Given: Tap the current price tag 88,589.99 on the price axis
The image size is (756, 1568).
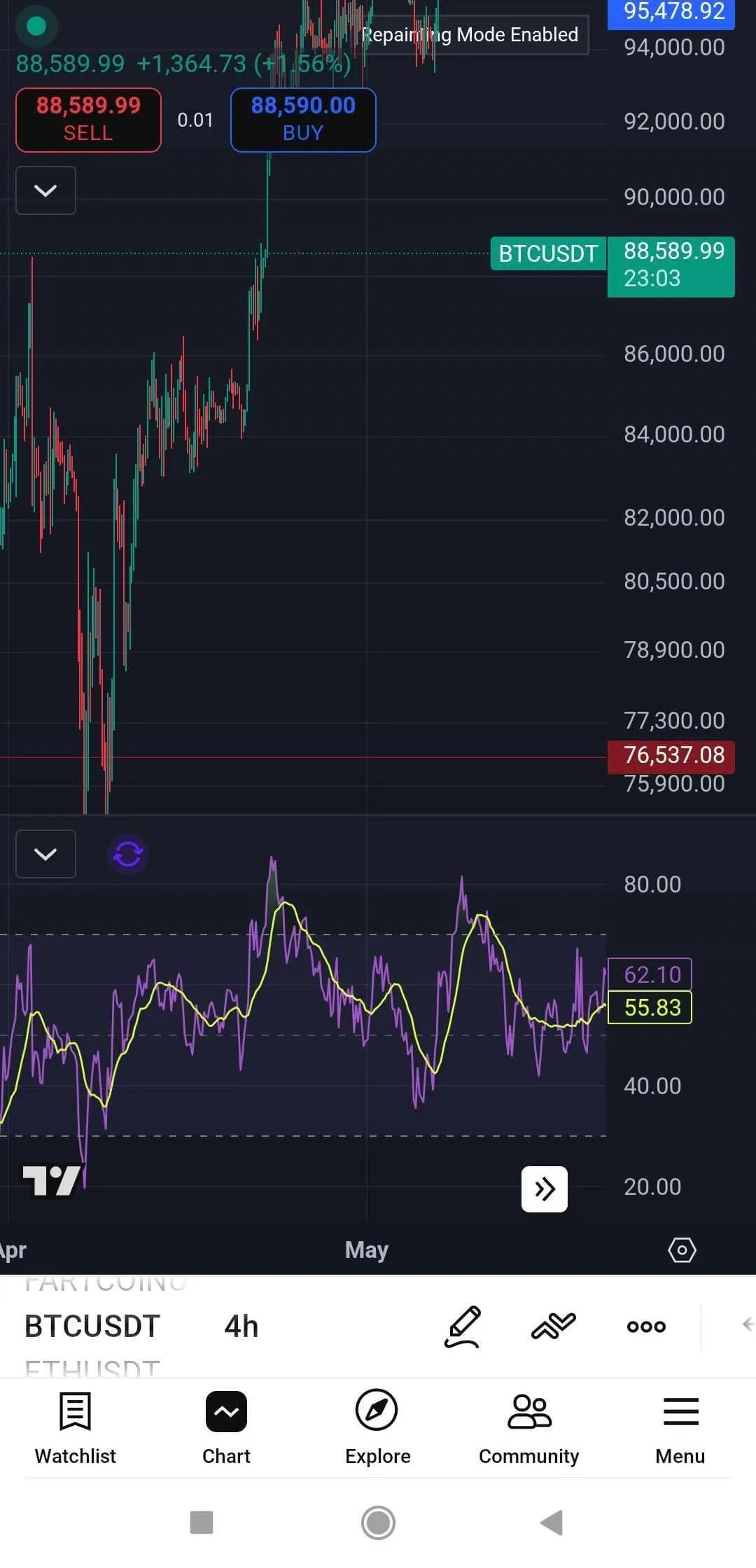Looking at the screenshot, I should pyautogui.click(x=671, y=266).
